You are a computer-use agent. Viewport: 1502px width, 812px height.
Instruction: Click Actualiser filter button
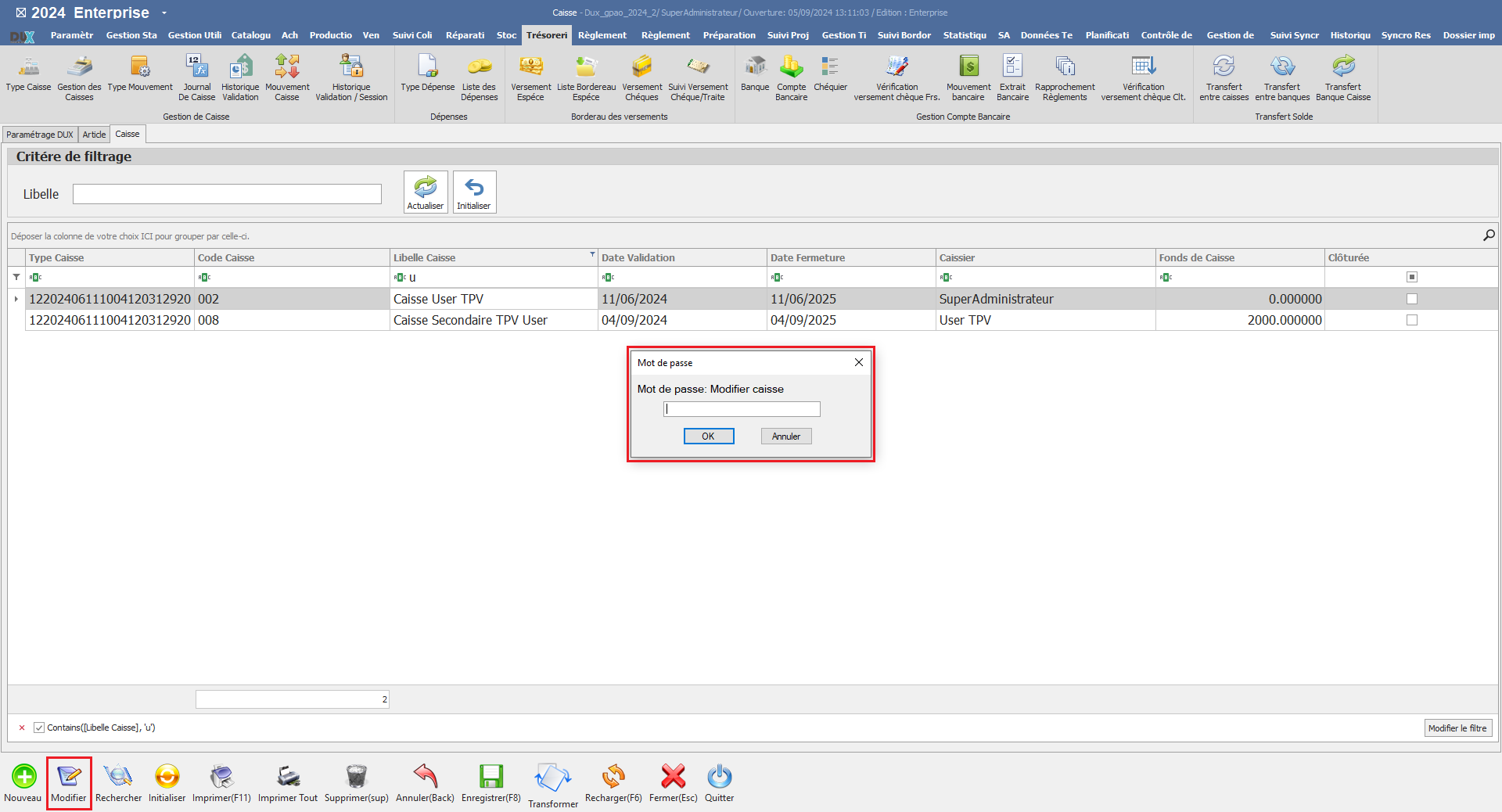[426, 192]
